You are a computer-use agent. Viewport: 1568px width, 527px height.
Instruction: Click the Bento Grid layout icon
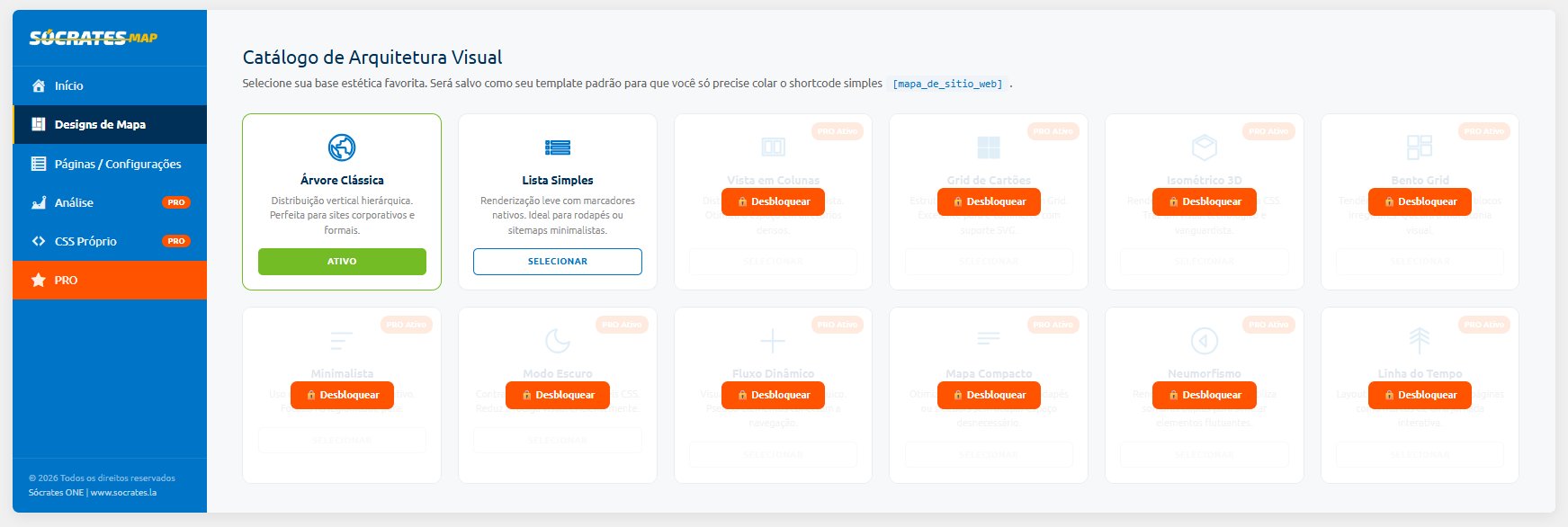click(1420, 147)
